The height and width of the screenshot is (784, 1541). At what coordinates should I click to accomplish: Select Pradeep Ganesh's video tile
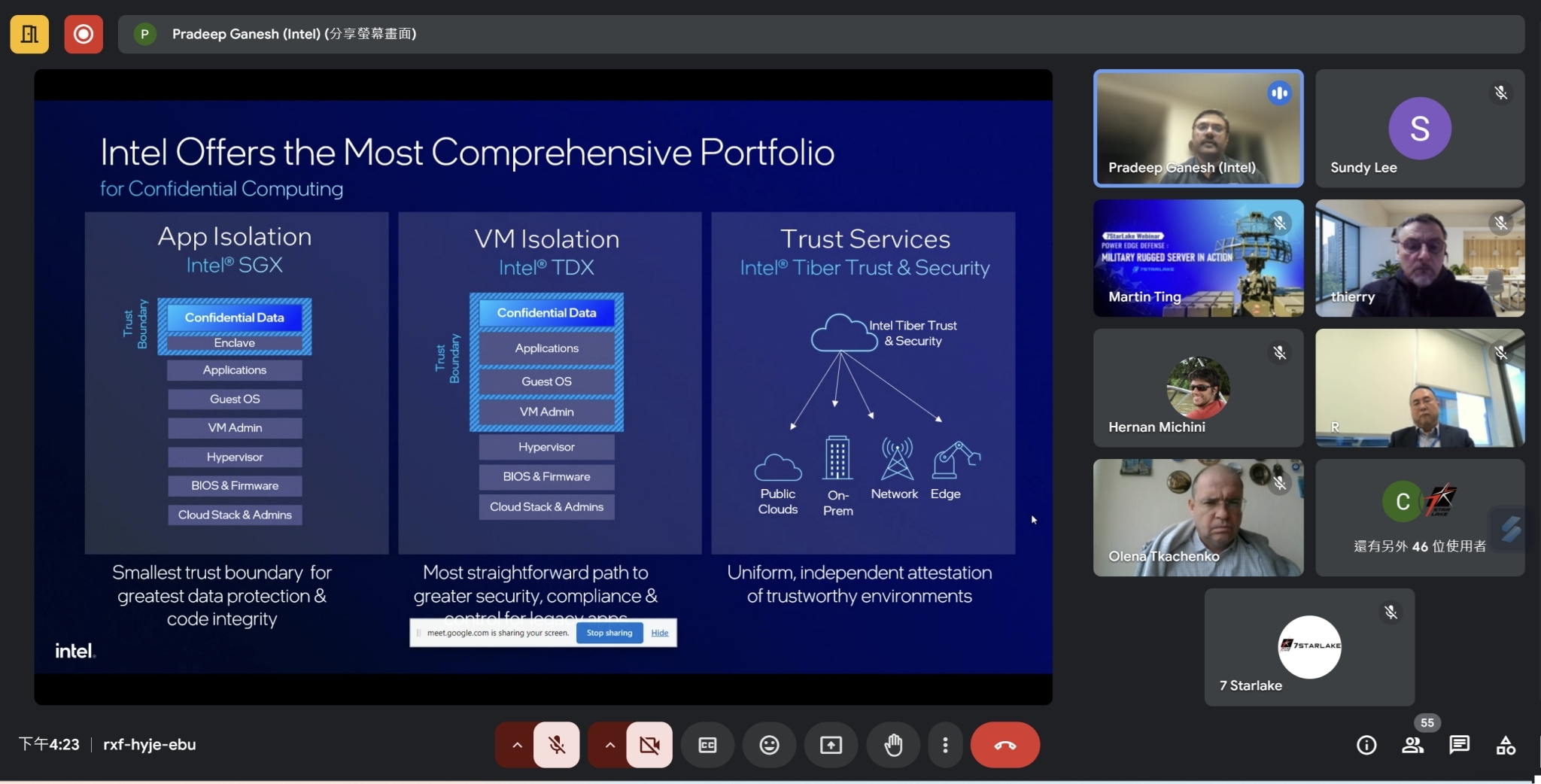pos(1197,129)
